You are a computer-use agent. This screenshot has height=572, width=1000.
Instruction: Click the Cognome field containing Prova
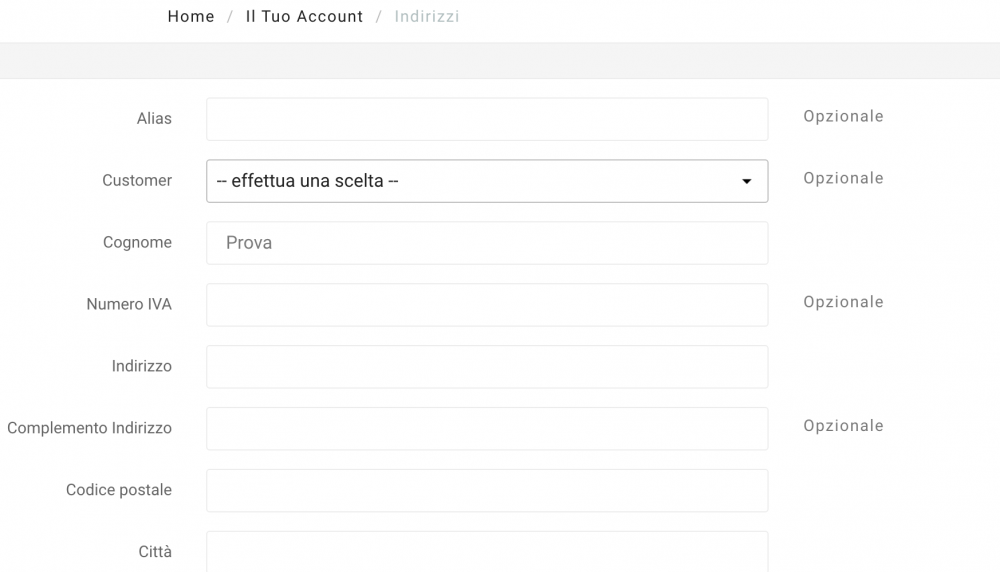point(487,243)
